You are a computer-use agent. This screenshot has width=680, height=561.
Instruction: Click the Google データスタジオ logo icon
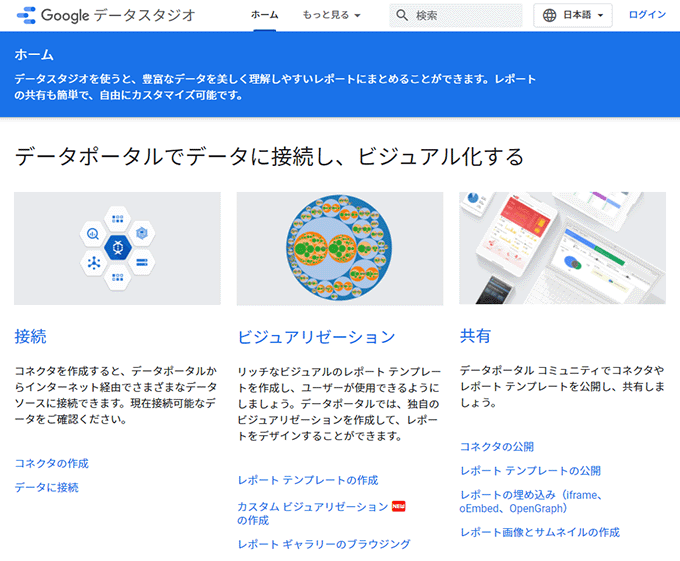26,15
